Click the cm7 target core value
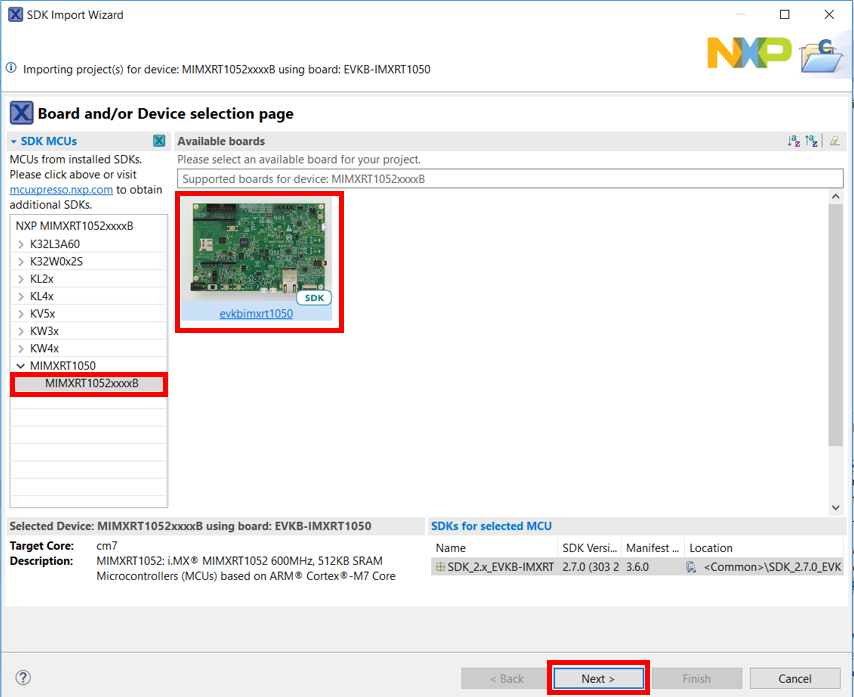Image resolution: width=854 pixels, height=697 pixels. (107, 546)
